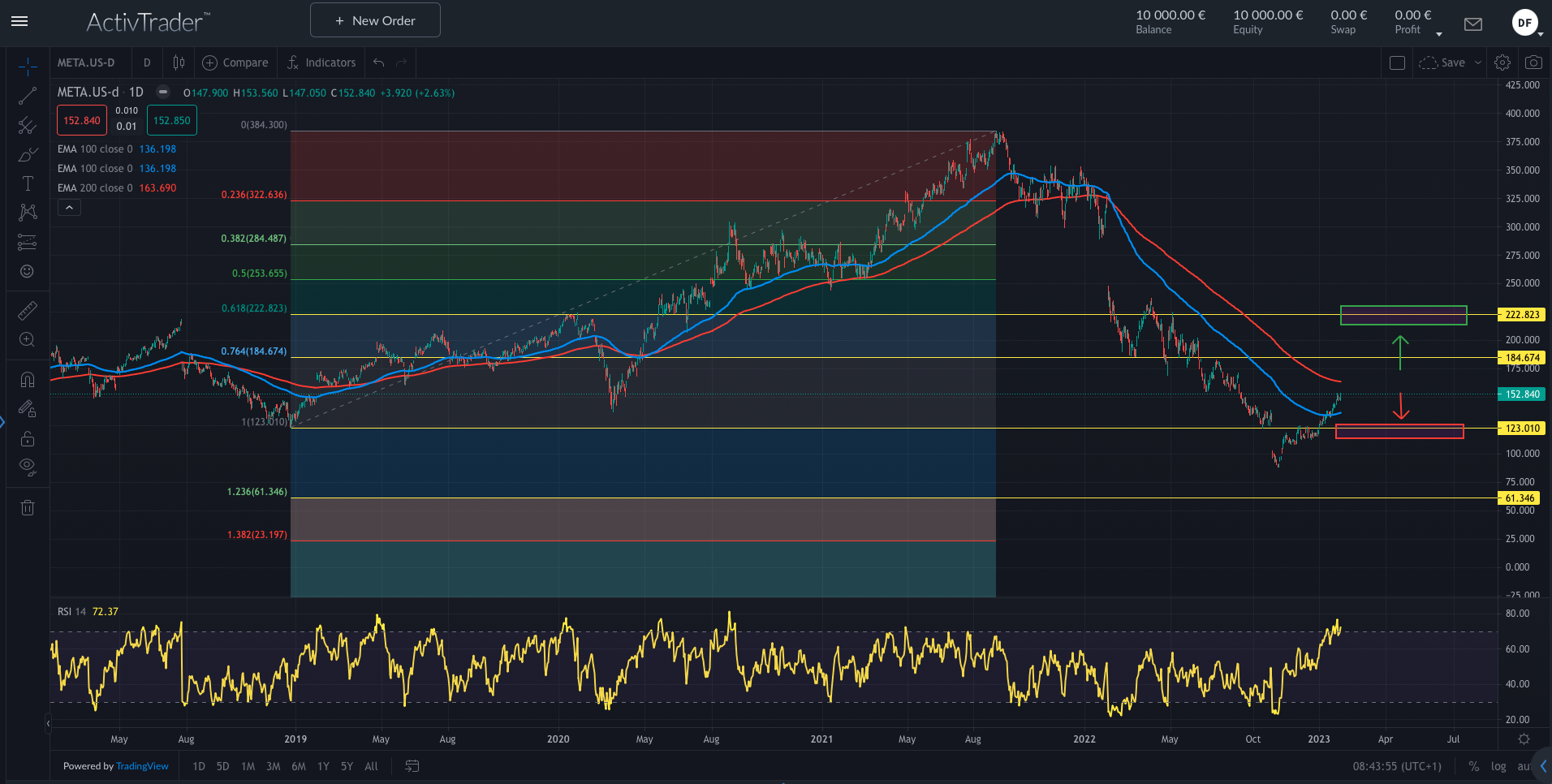Select the trend line drawing tool
Viewport: 1552px width, 784px height.
27,96
